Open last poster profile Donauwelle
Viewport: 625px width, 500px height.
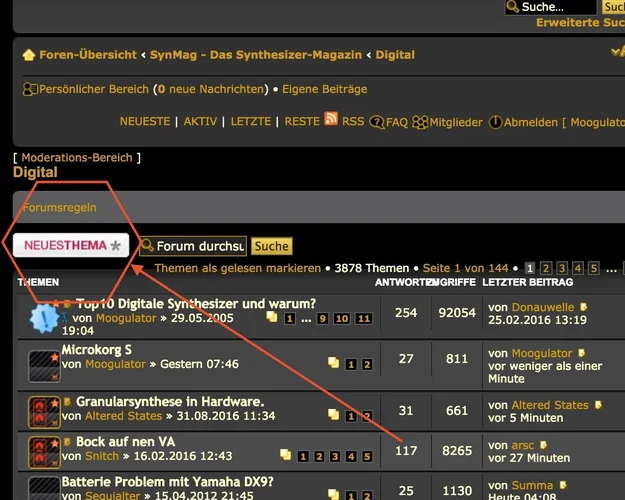point(543,307)
